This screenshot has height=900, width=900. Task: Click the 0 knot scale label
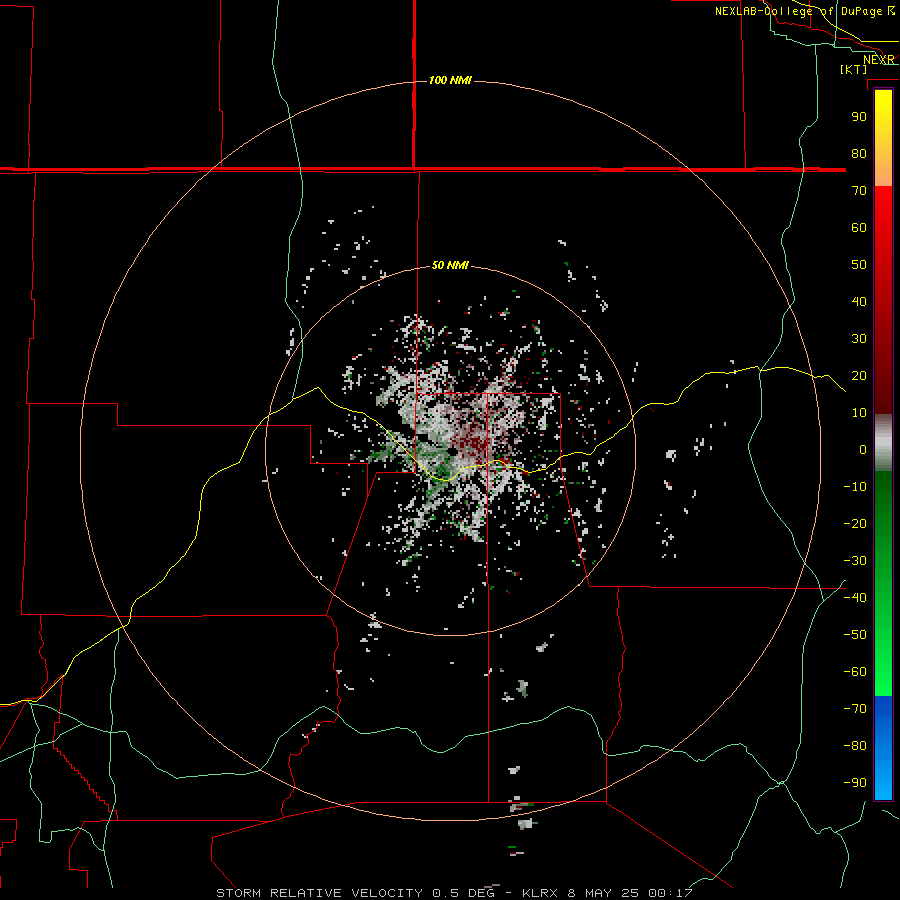[863, 449]
